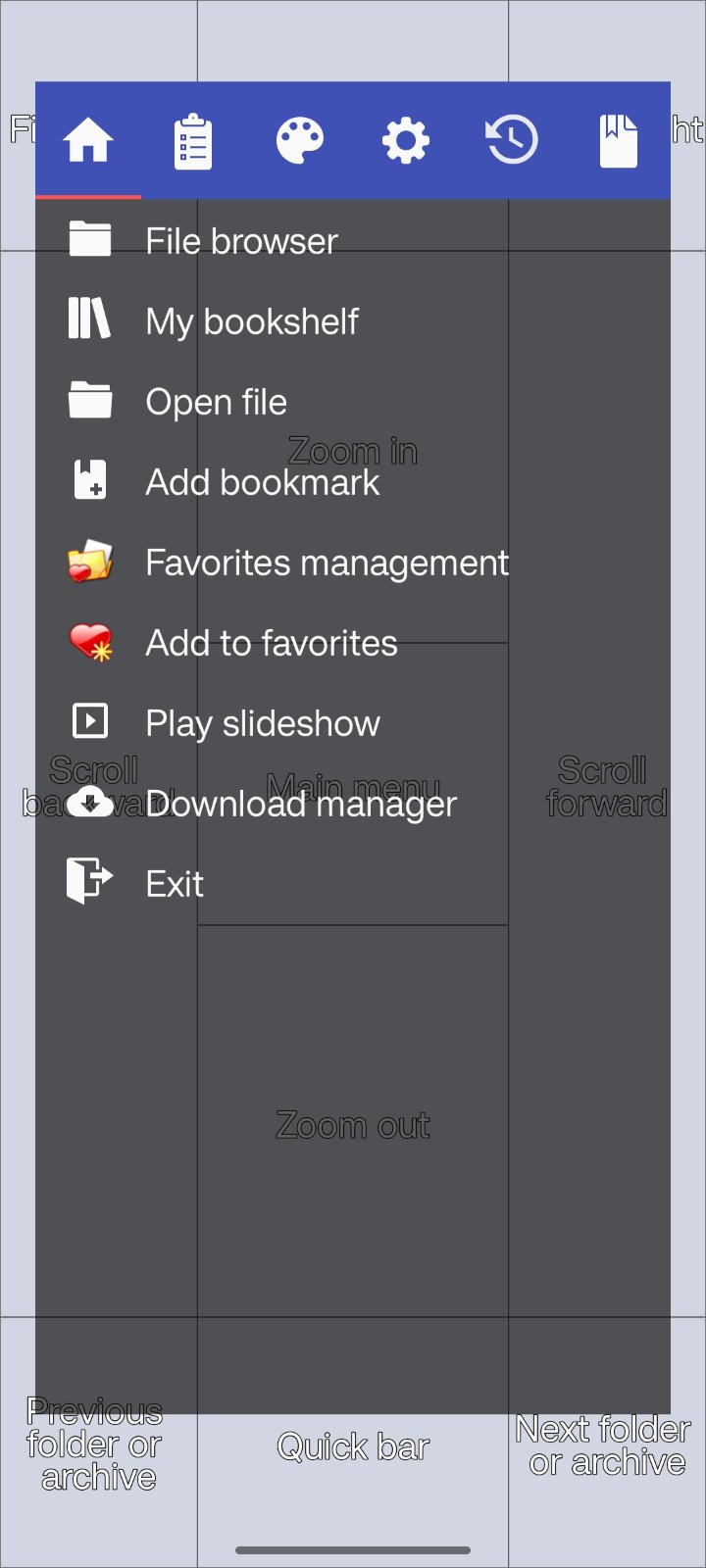Open the history clock tab
The width and height of the screenshot is (706, 1568).
[x=512, y=140]
